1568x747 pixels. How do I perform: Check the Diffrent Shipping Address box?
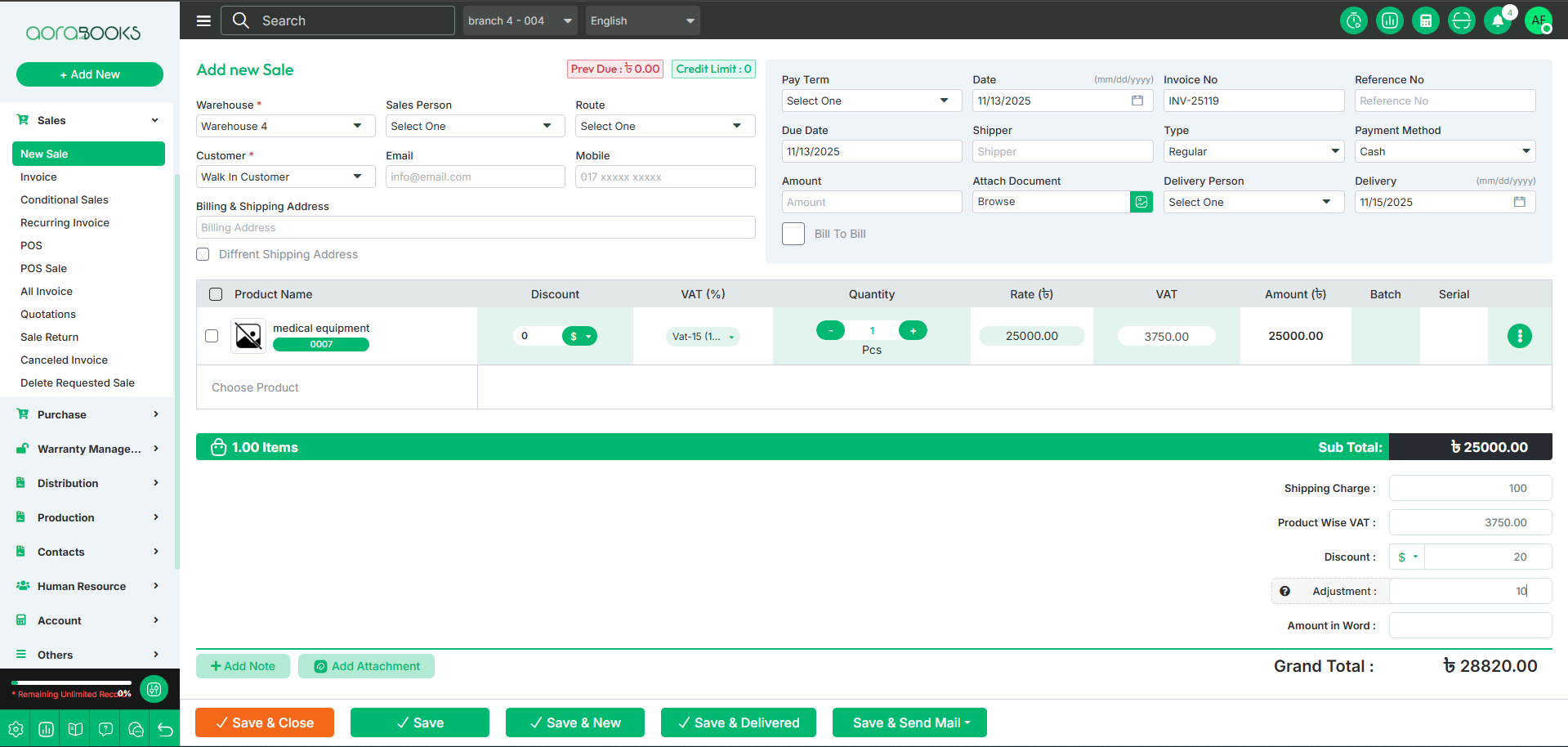[203, 254]
